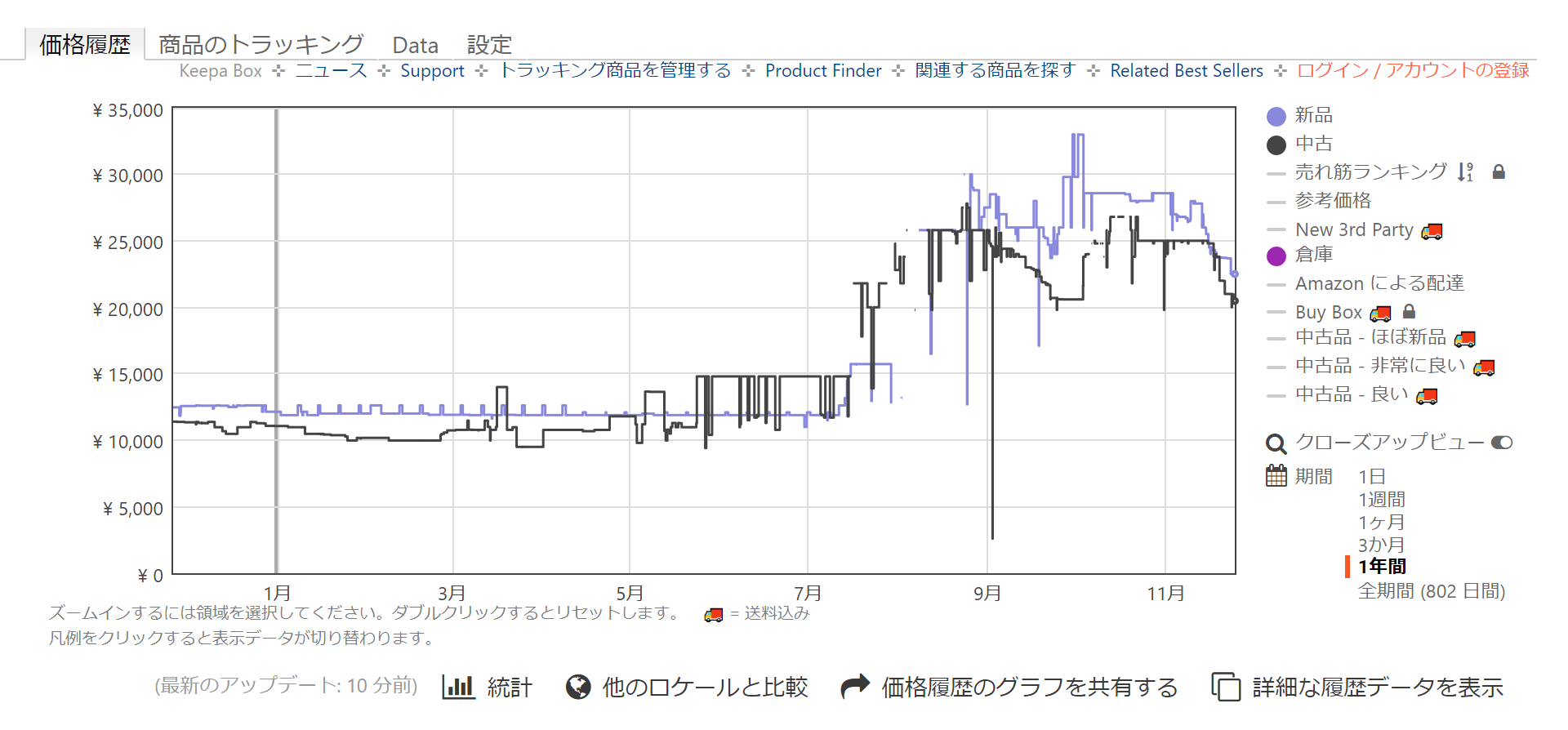Screen dimensions: 1568x730
Task: Click the lock icon next to Buy Box
Action: coord(1409,312)
